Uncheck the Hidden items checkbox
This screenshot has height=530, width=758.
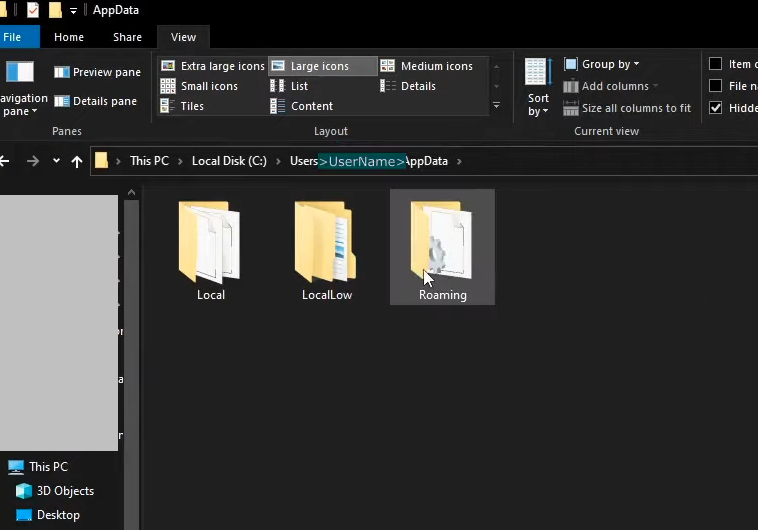point(715,108)
